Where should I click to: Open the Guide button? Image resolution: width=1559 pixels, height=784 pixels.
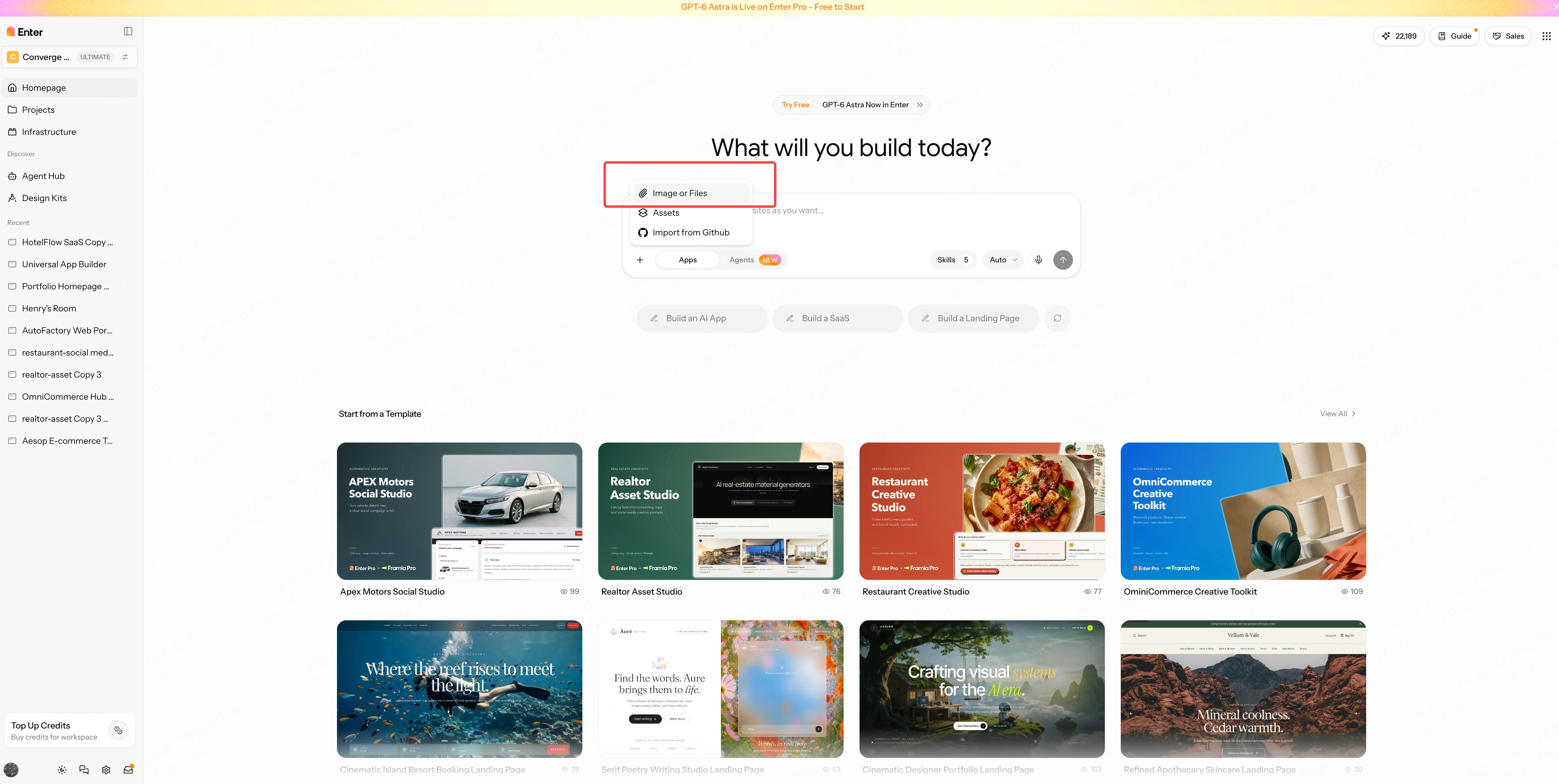pyautogui.click(x=1454, y=36)
